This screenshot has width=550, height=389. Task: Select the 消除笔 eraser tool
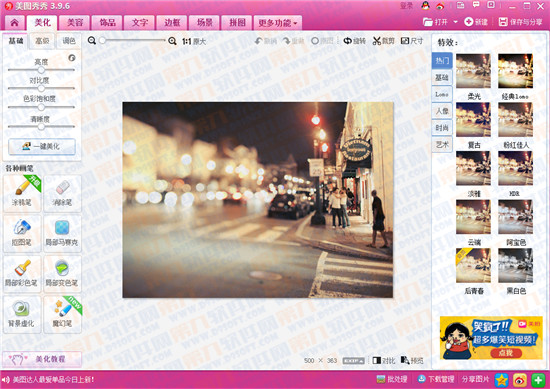[62, 193]
